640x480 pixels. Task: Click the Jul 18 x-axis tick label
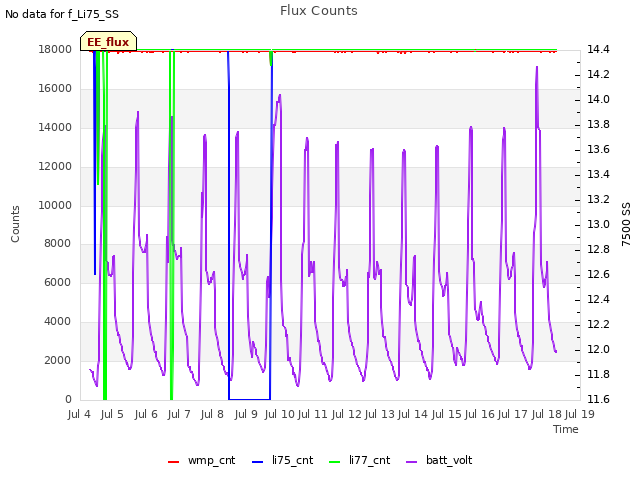(547, 414)
